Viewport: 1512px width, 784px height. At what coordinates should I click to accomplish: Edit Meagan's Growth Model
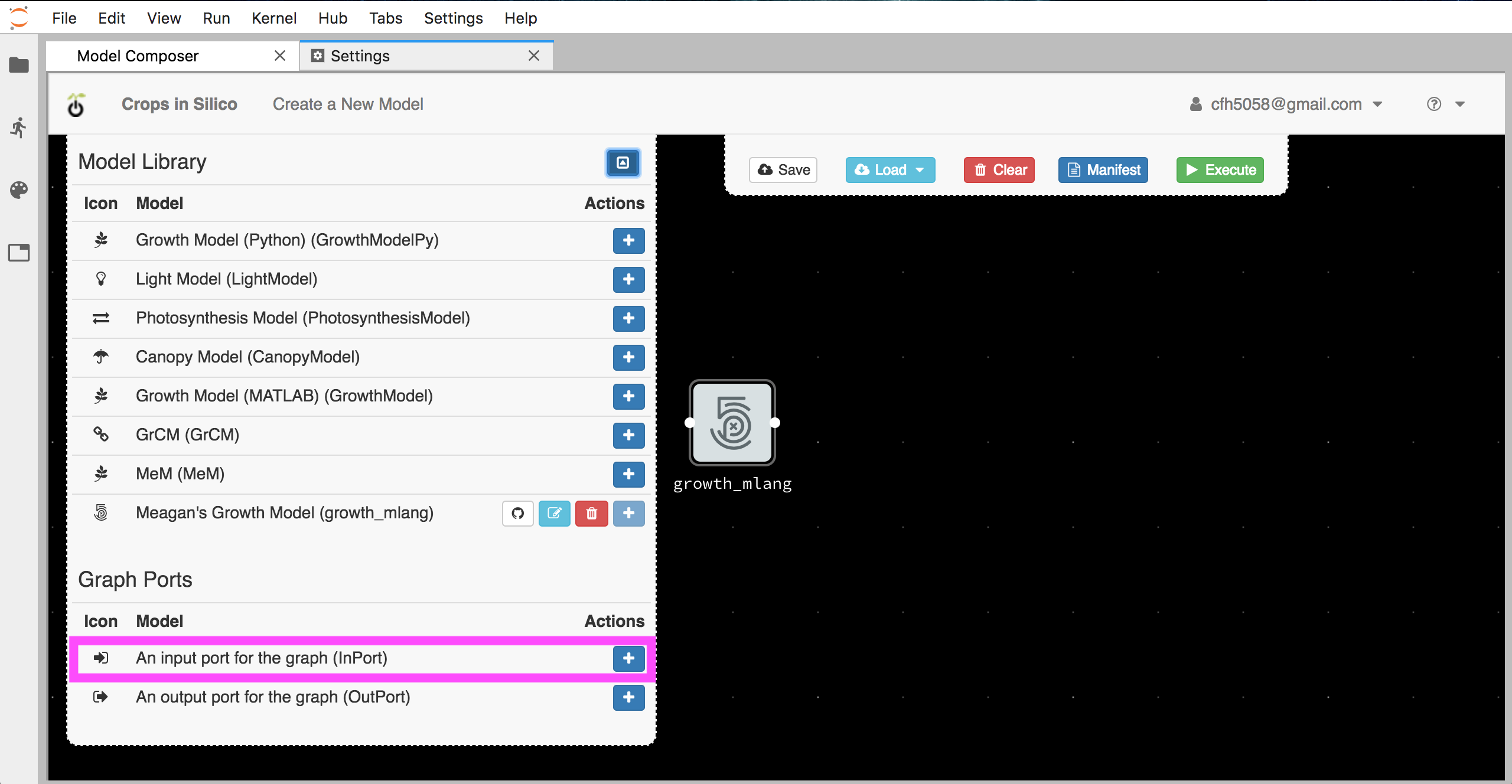554,513
